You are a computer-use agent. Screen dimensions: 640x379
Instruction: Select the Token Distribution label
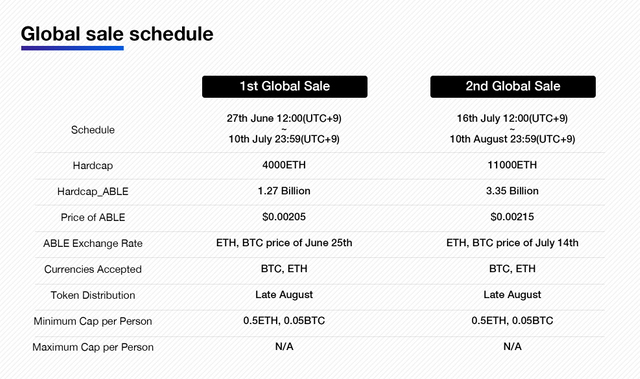point(93,295)
